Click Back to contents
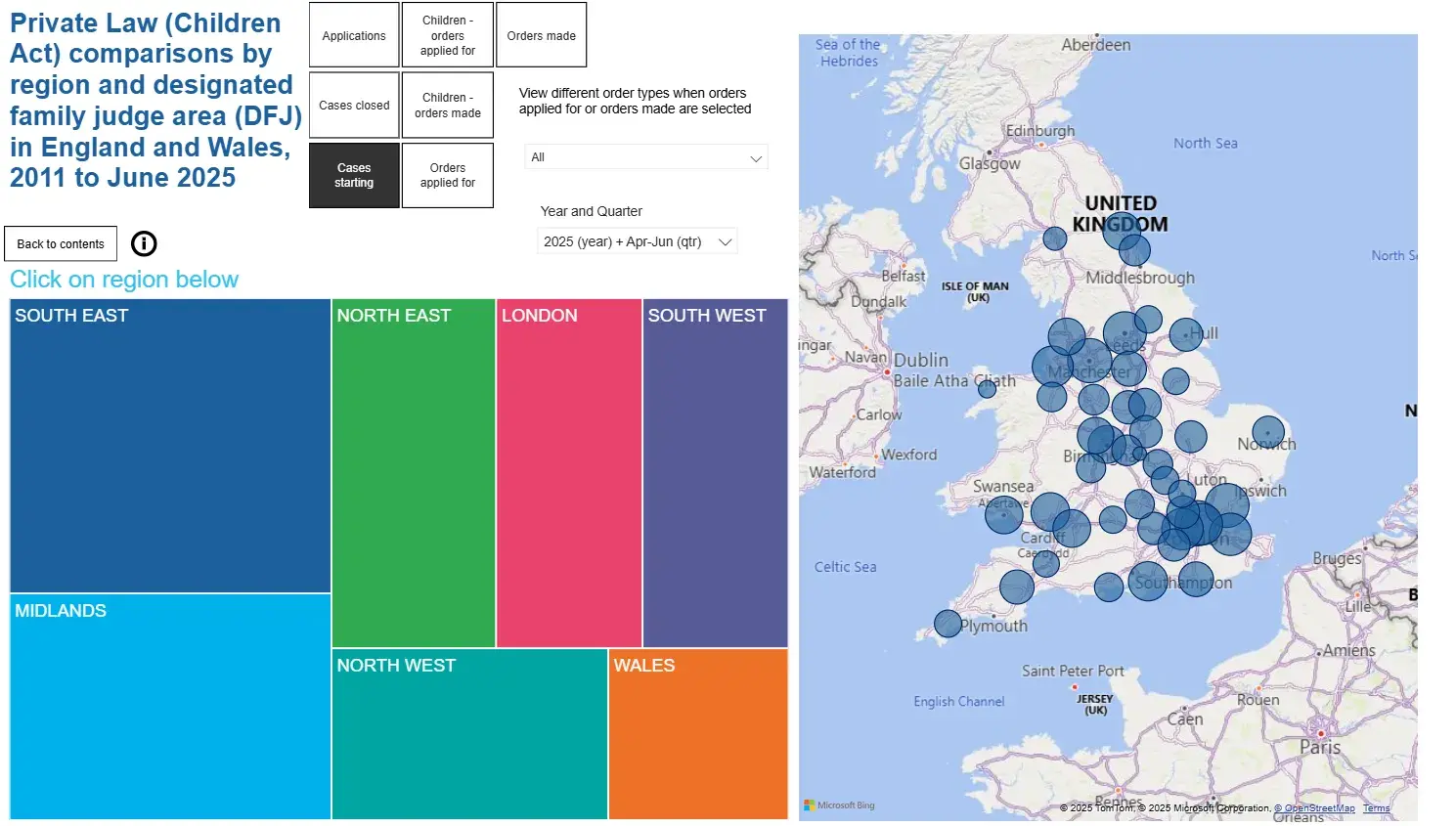The width and height of the screenshot is (1456, 826). pyautogui.click(x=60, y=243)
